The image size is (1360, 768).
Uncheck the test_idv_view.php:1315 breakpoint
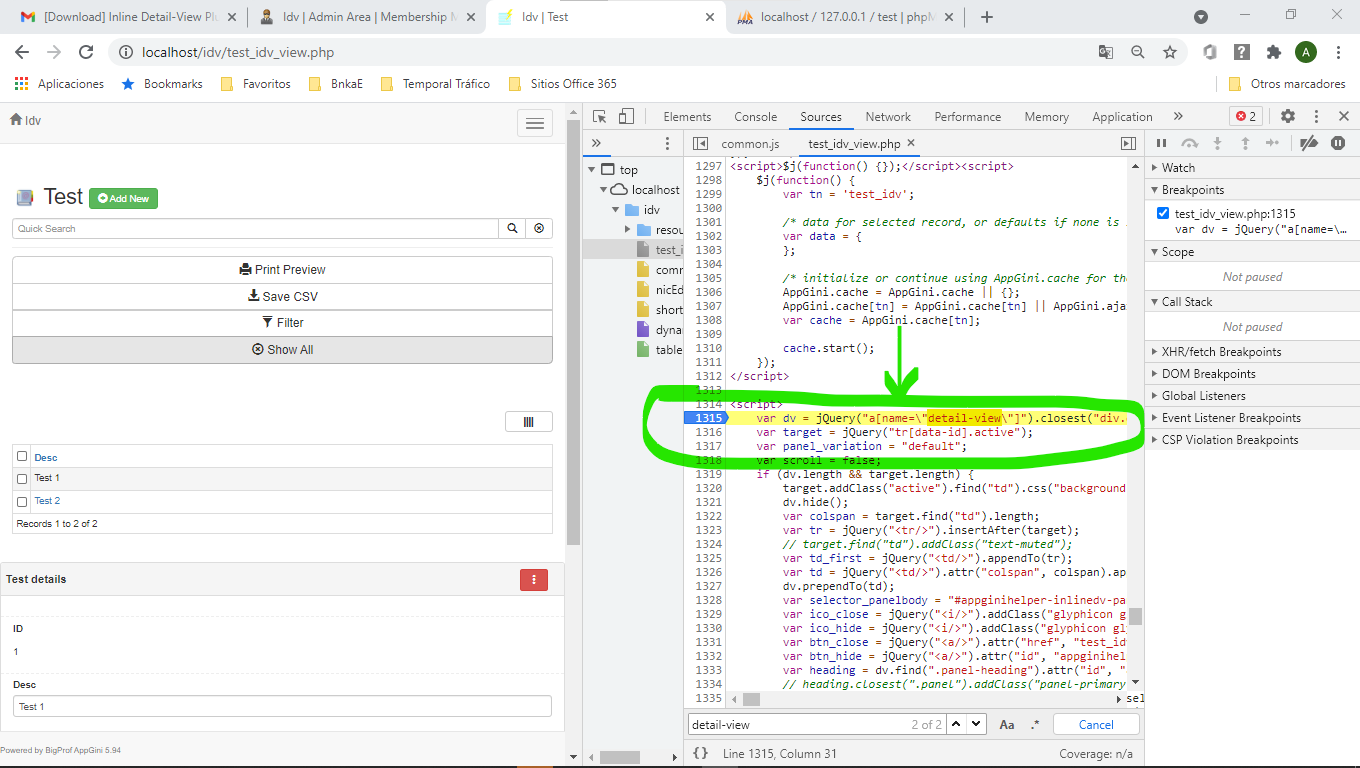tap(1163, 213)
